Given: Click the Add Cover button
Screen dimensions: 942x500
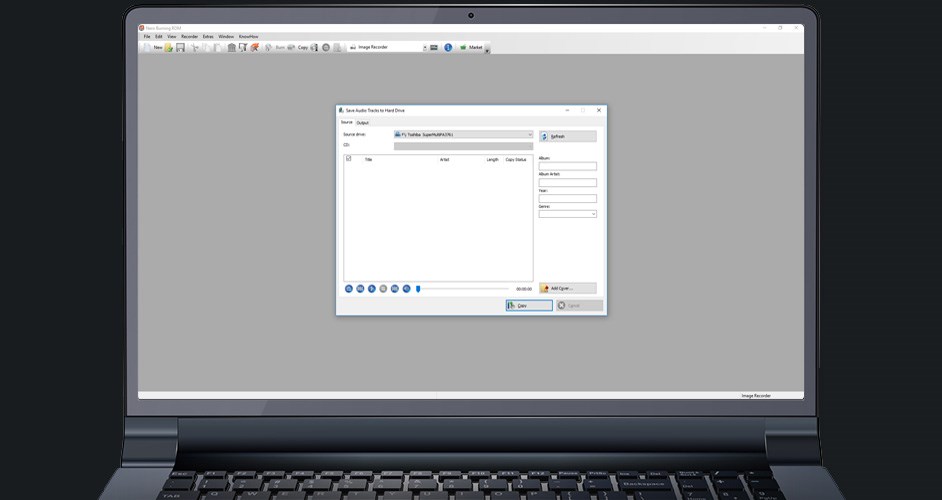Looking at the screenshot, I should pos(568,288).
